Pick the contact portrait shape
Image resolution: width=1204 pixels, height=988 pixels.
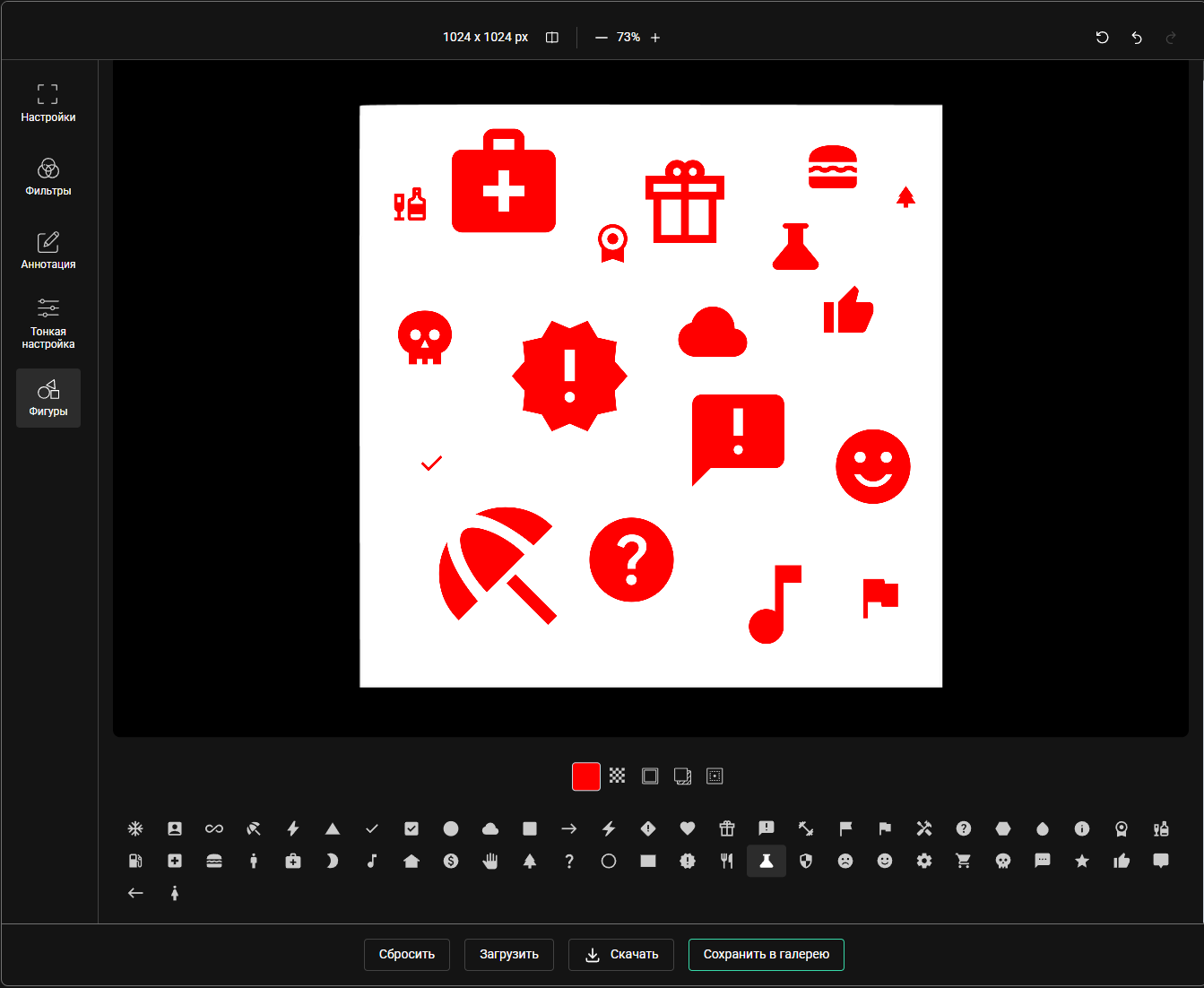(x=175, y=828)
